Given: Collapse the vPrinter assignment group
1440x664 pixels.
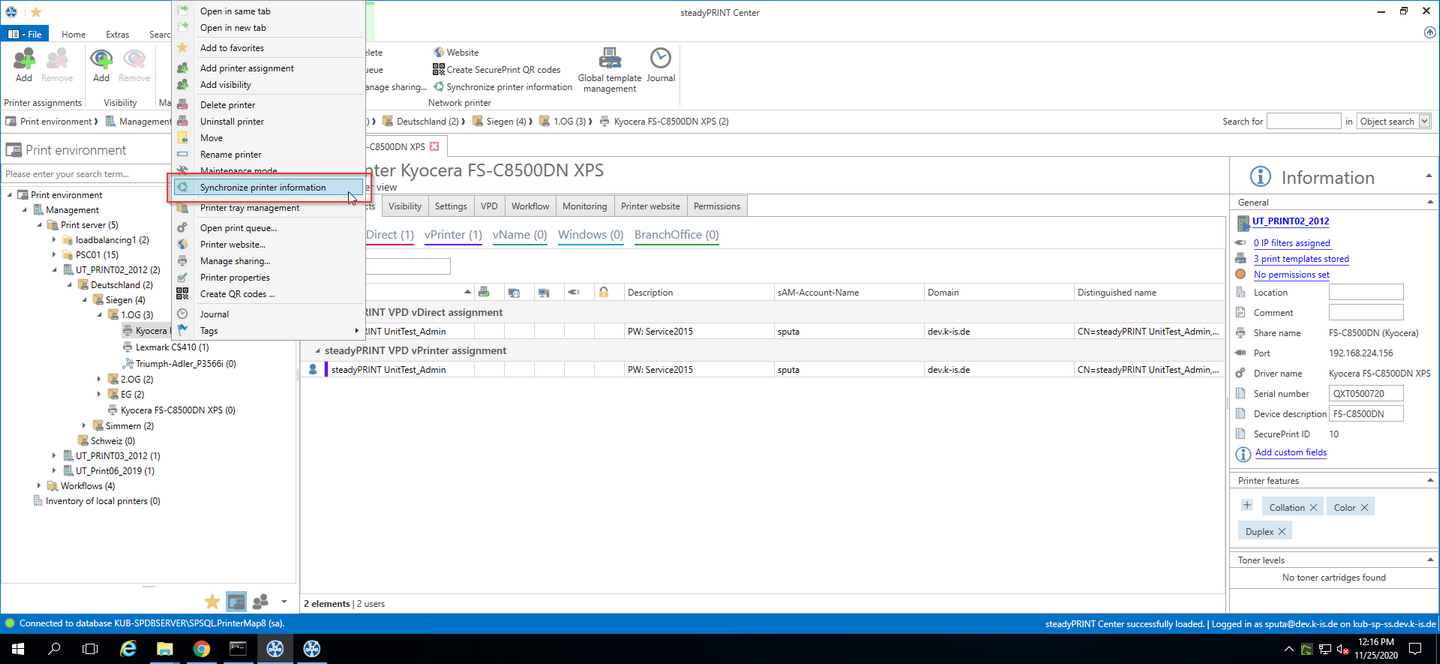Looking at the screenshot, I should pos(316,351).
